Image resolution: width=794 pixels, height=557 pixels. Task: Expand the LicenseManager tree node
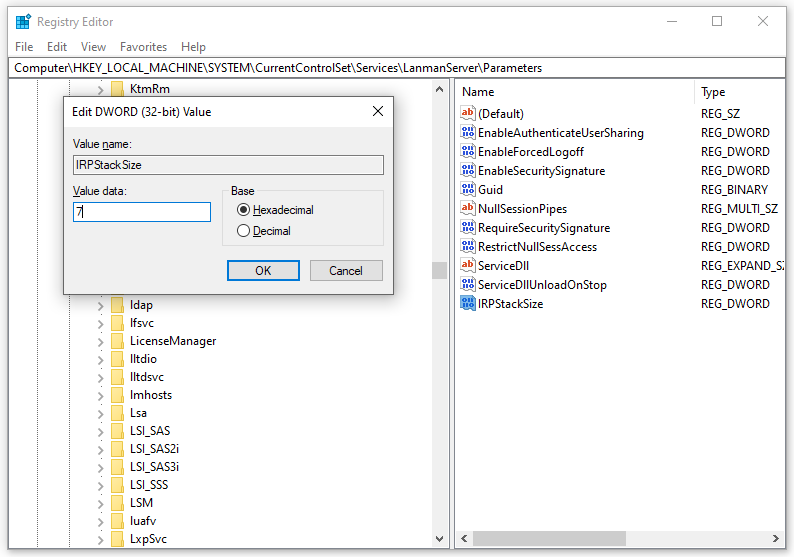click(100, 342)
